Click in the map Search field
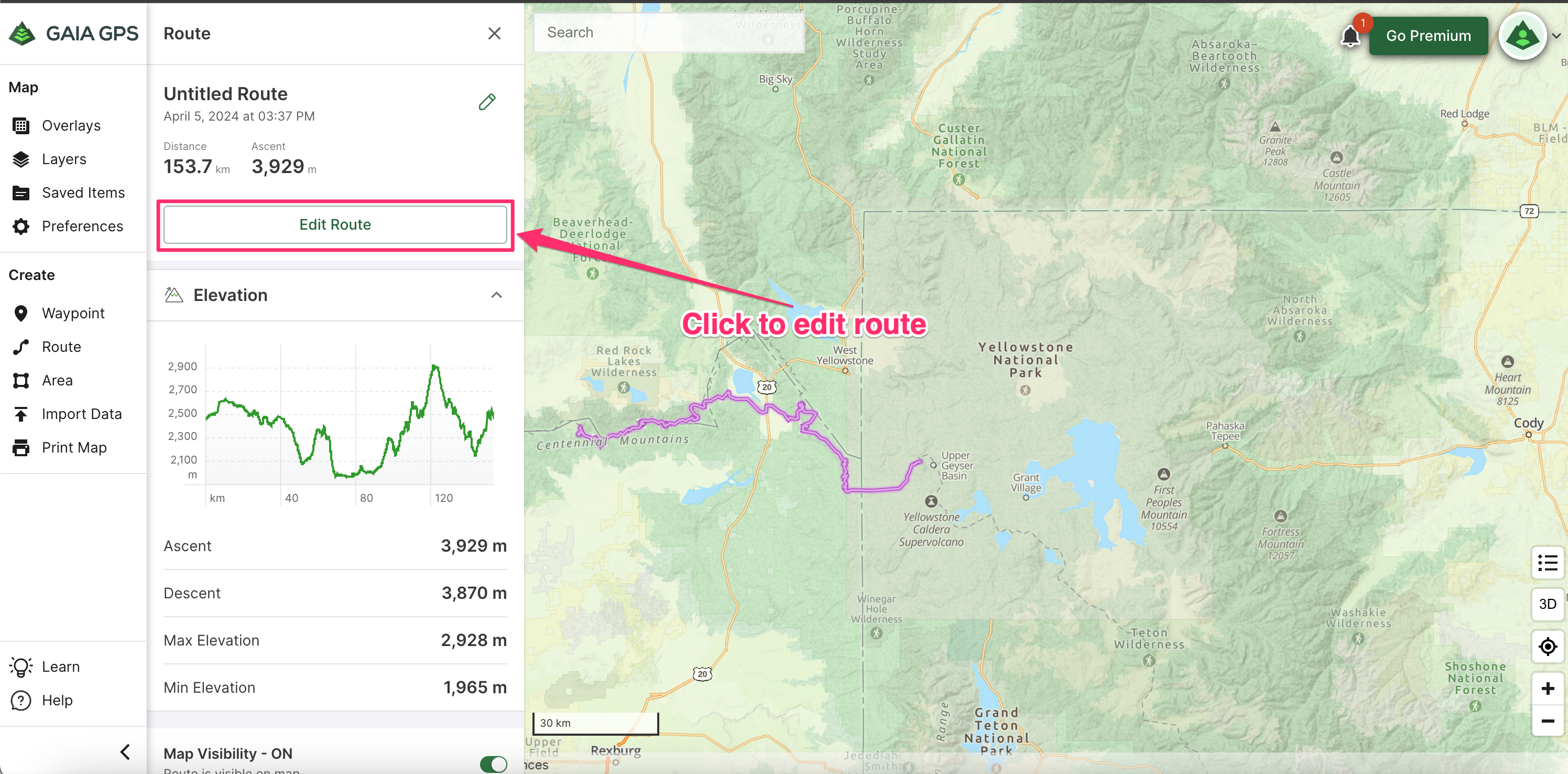This screenshot has width=1568, height=774. pos(668,33)
